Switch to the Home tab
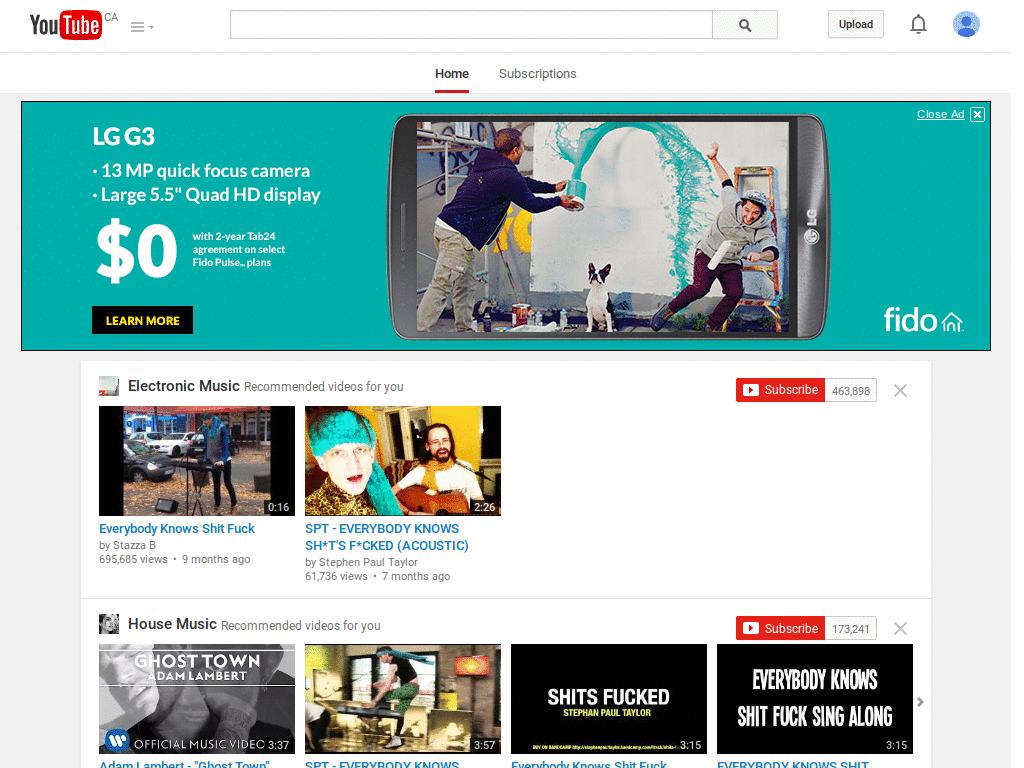Screen dimensions: 1024x768 pyautogui.click(x=452, y=74)
